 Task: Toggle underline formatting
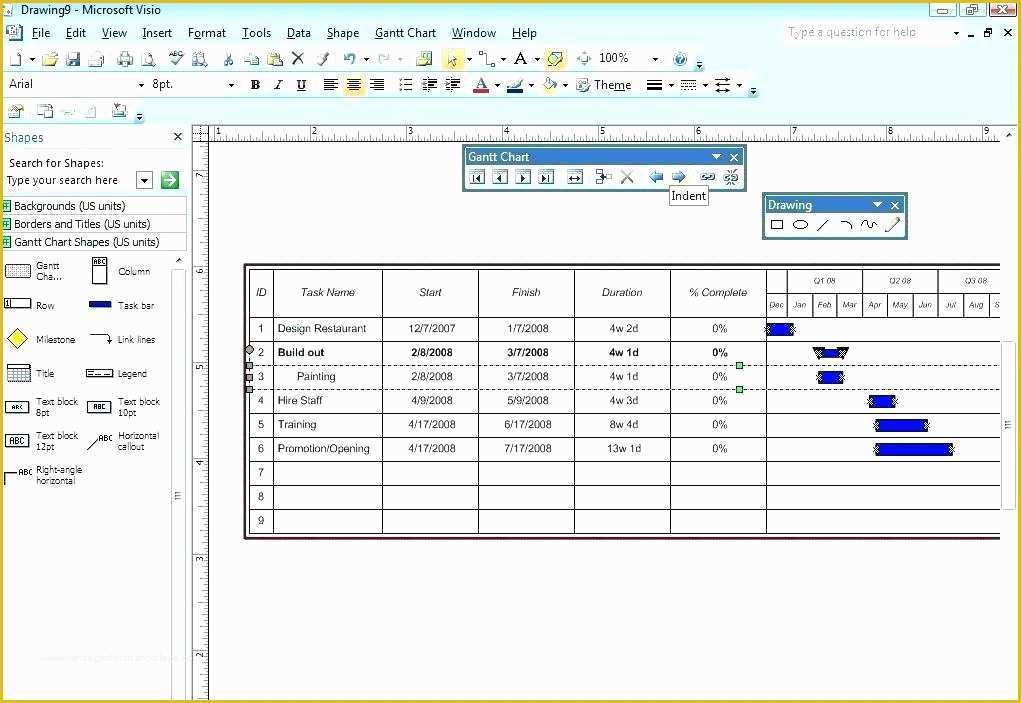[301, 85]
